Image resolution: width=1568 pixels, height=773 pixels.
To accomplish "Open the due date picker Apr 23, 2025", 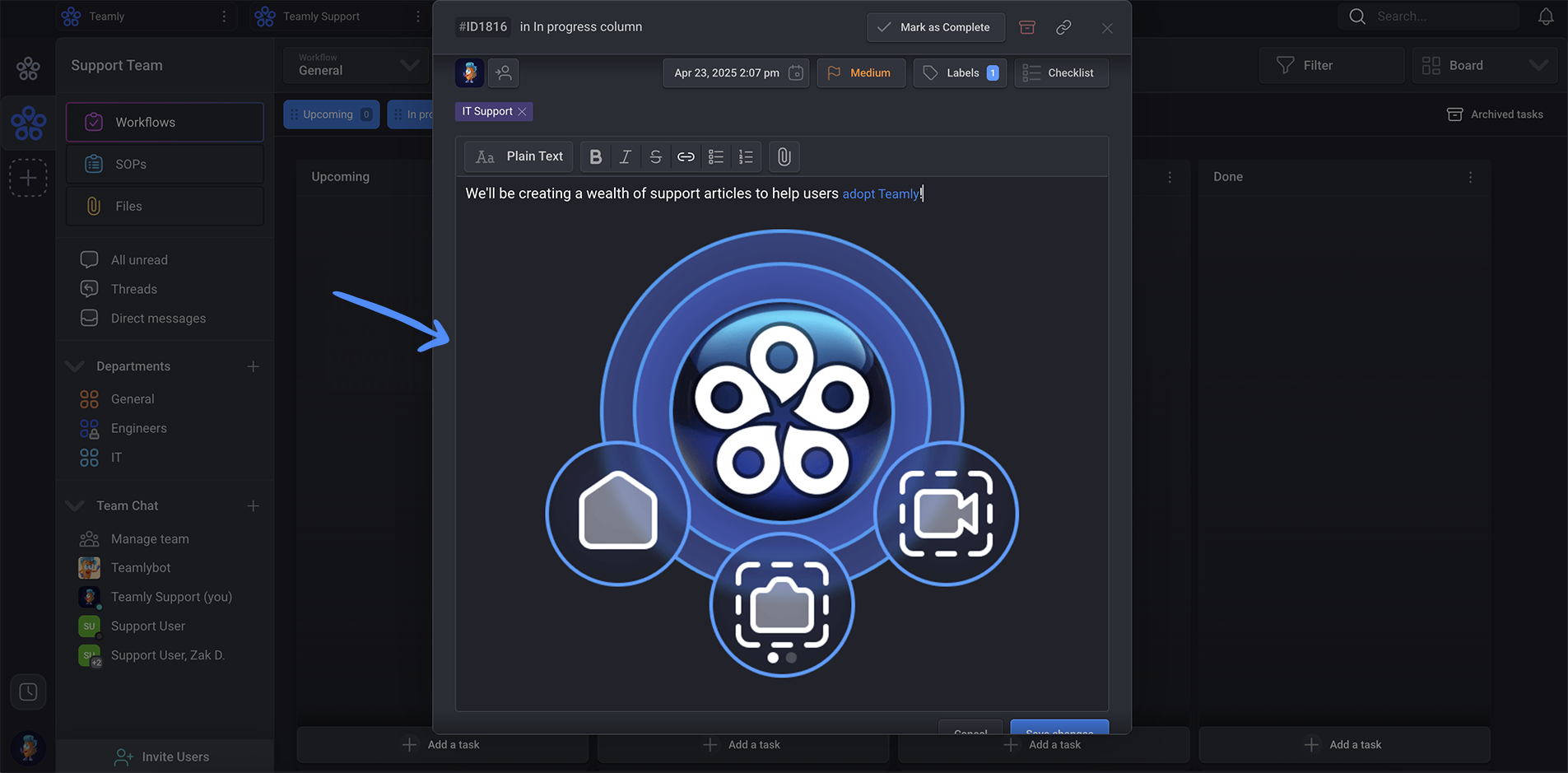I will point(736,72).
